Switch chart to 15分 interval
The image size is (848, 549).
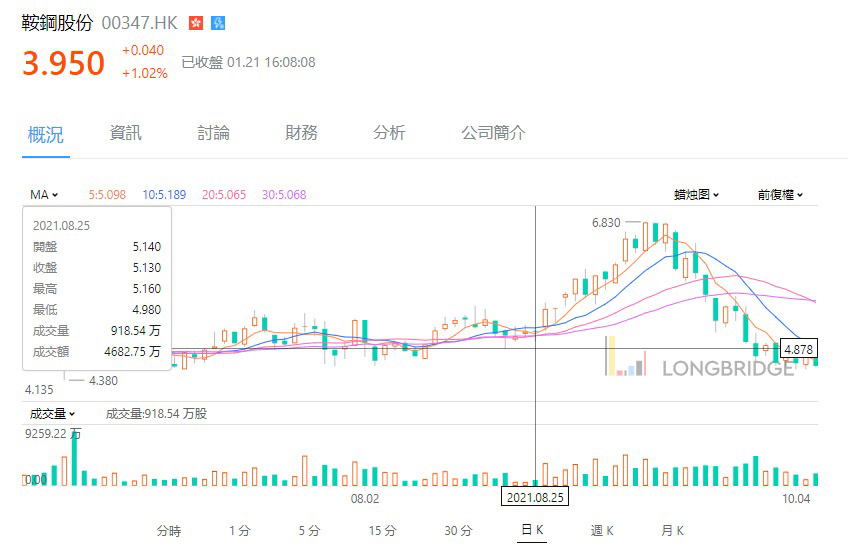(382, 530)
